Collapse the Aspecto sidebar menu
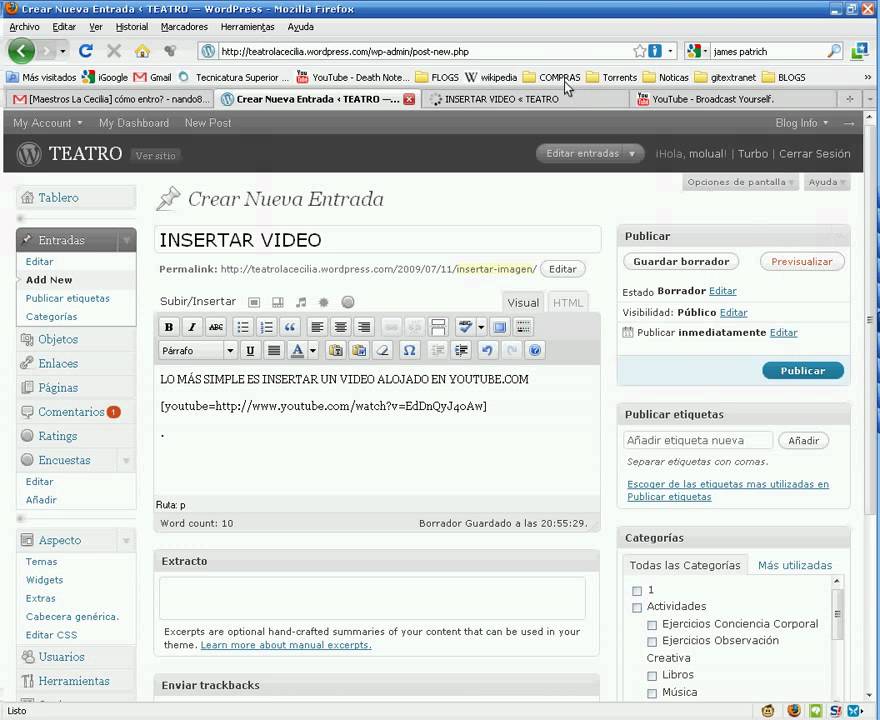This screenshot has height=720, width=880. pos(127,541)
